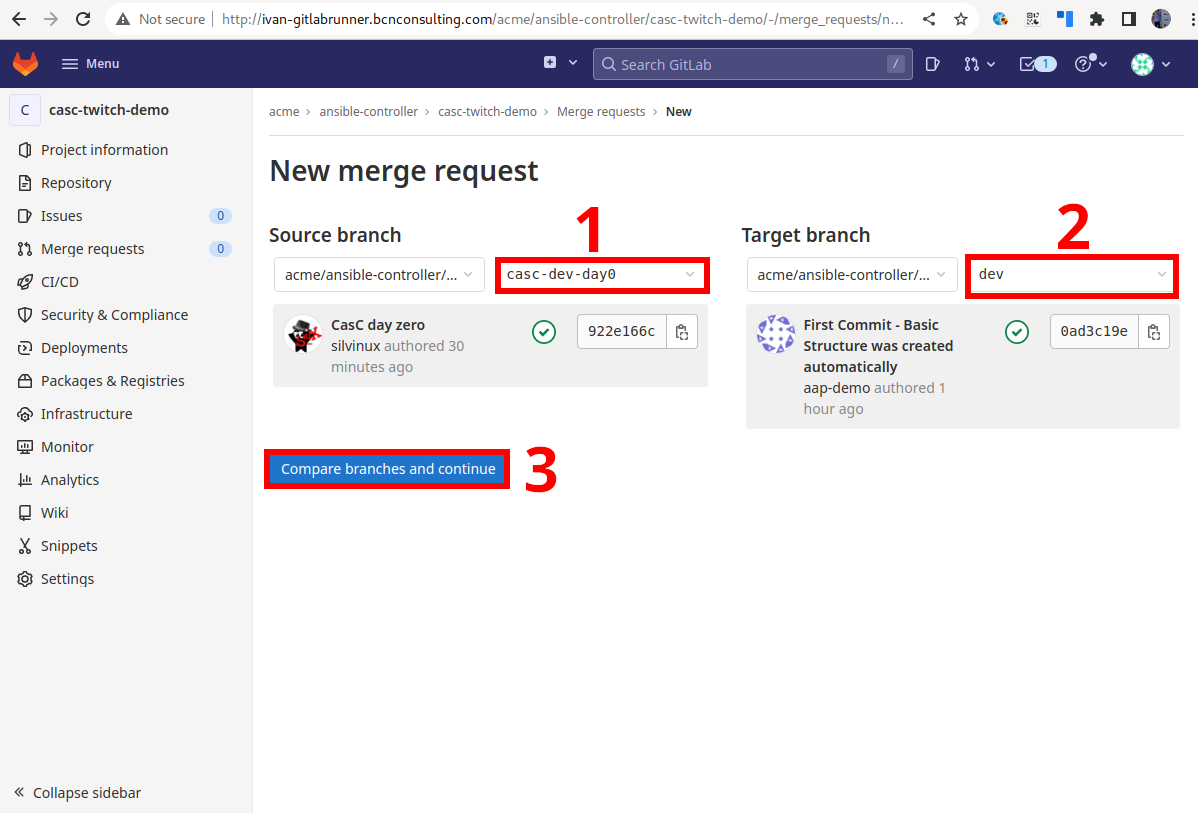Reload the page
The image size is (1198, 813).
coord(83,19)
